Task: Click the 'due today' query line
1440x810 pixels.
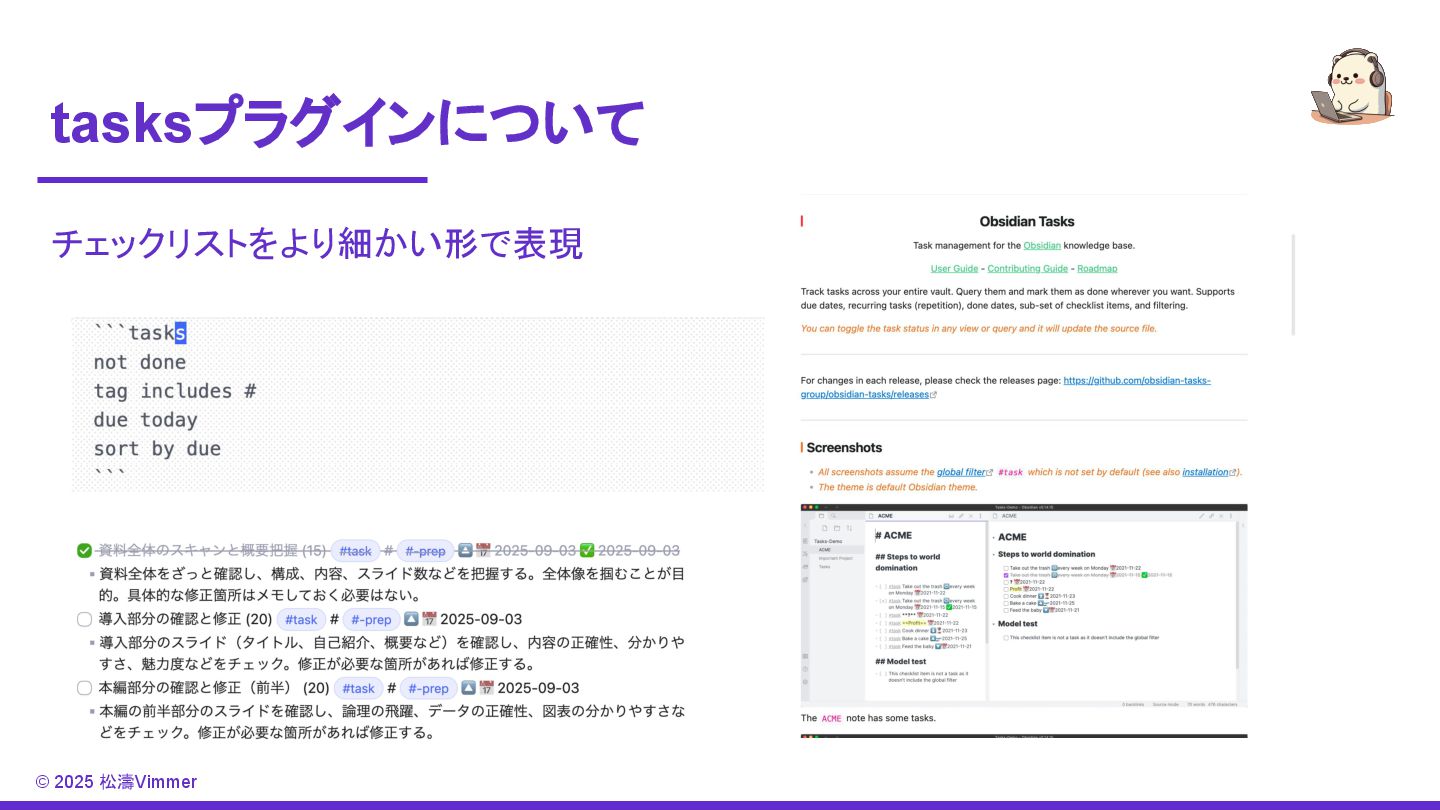Action: [146, 420]
